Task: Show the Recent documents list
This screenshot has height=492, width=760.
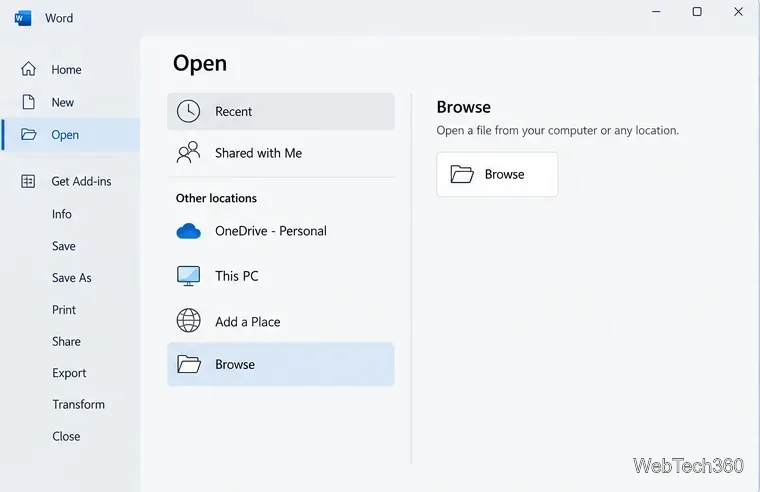Action: click(281, 111)
